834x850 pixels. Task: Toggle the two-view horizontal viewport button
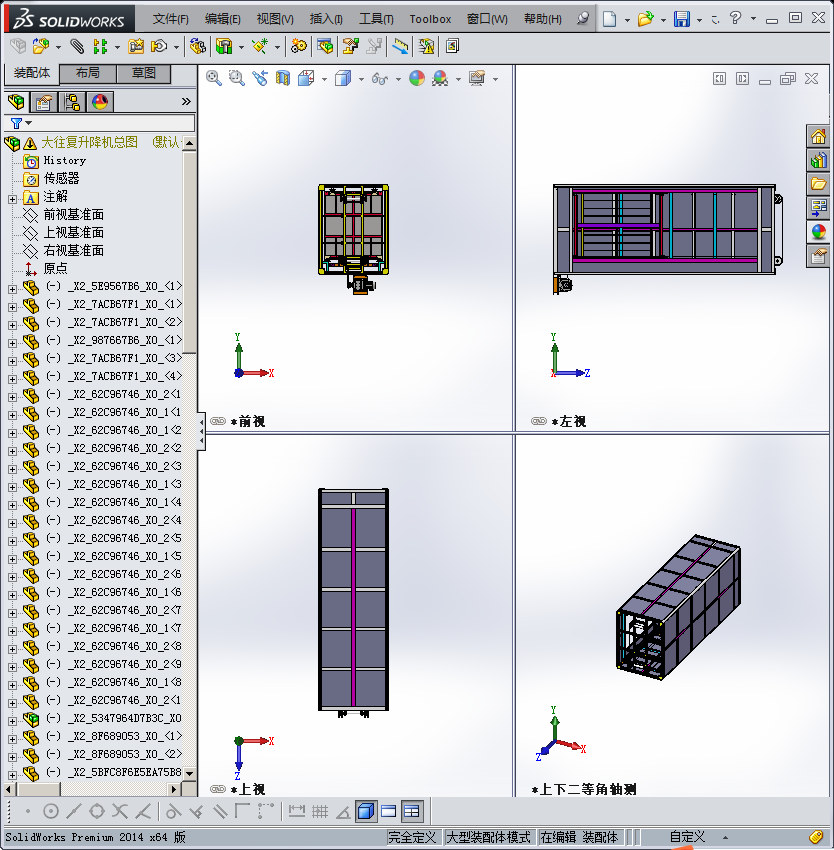[x=389, y=811]
